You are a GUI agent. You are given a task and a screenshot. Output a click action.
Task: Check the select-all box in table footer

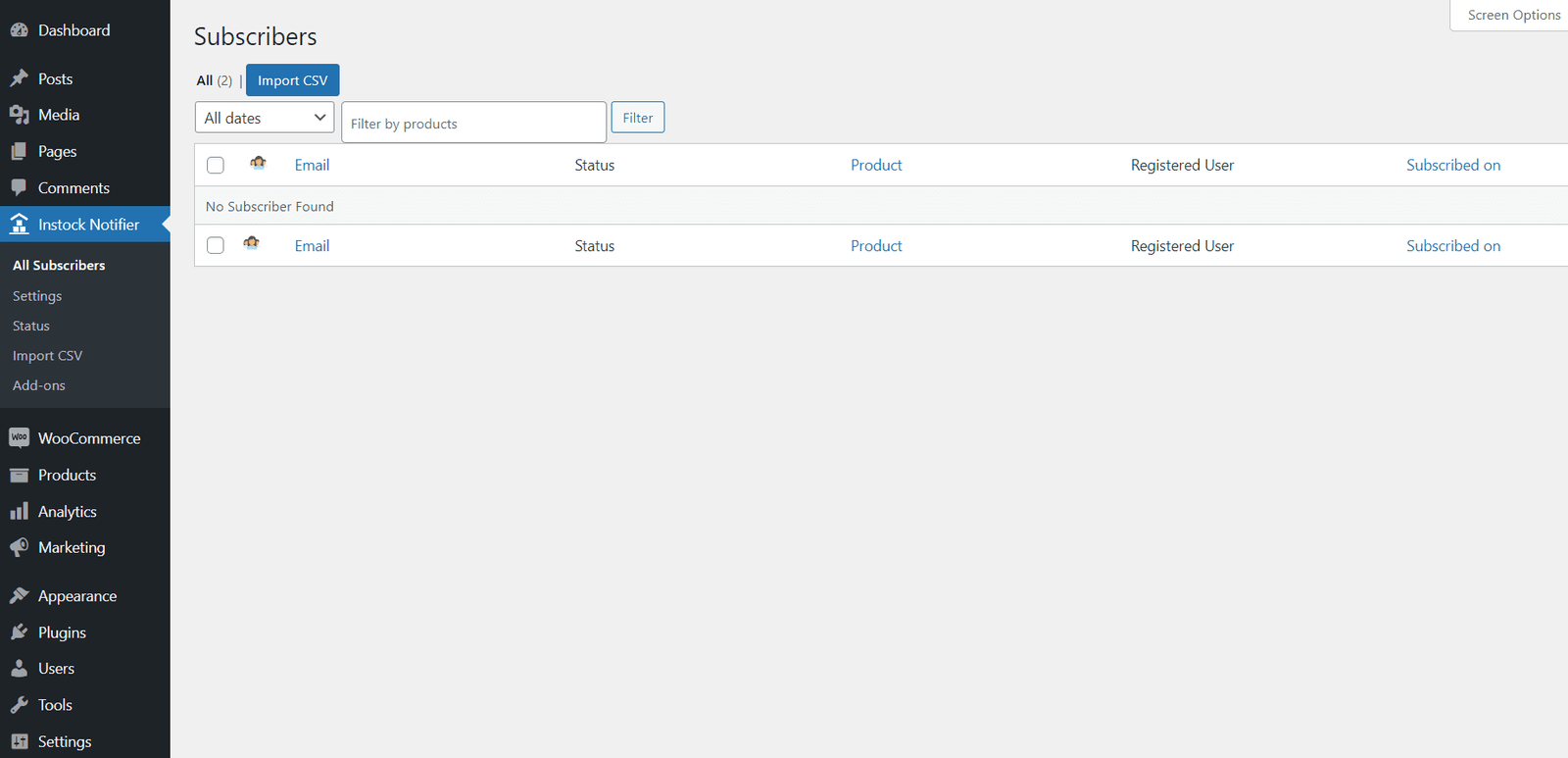pyautogui.click(x=216, y=245)
